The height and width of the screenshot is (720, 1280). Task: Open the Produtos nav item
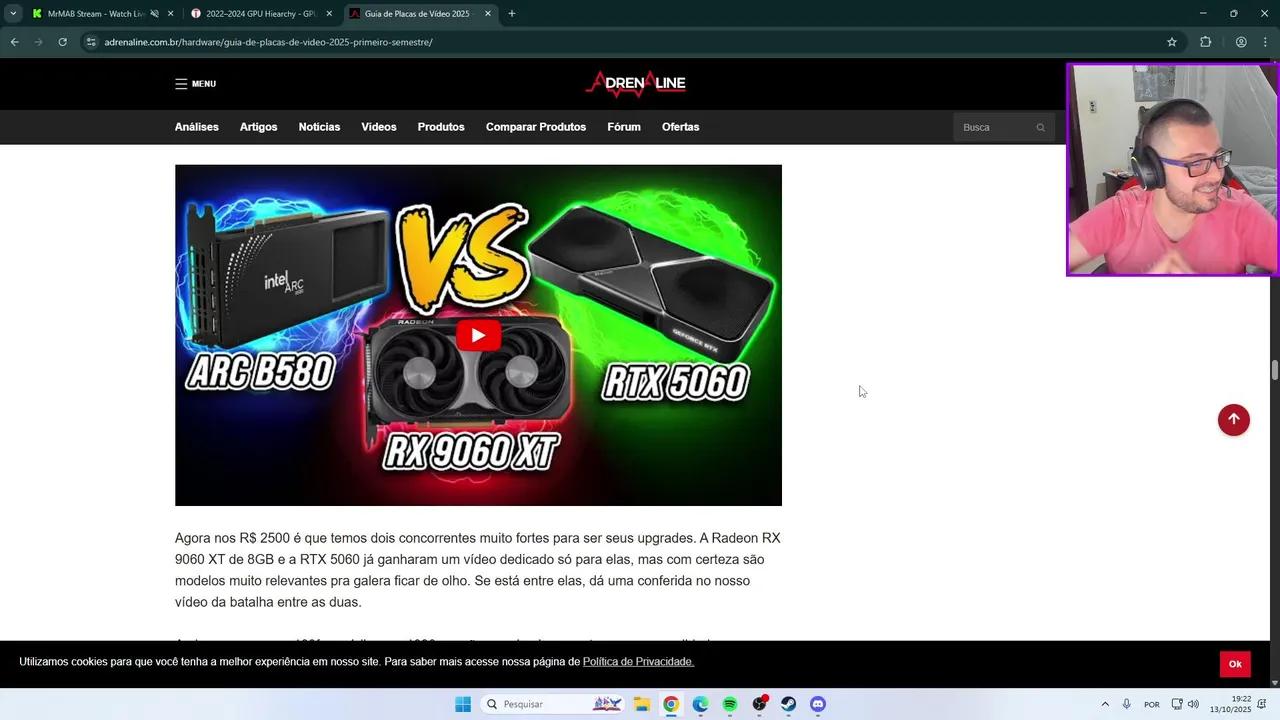click(441, 127)
